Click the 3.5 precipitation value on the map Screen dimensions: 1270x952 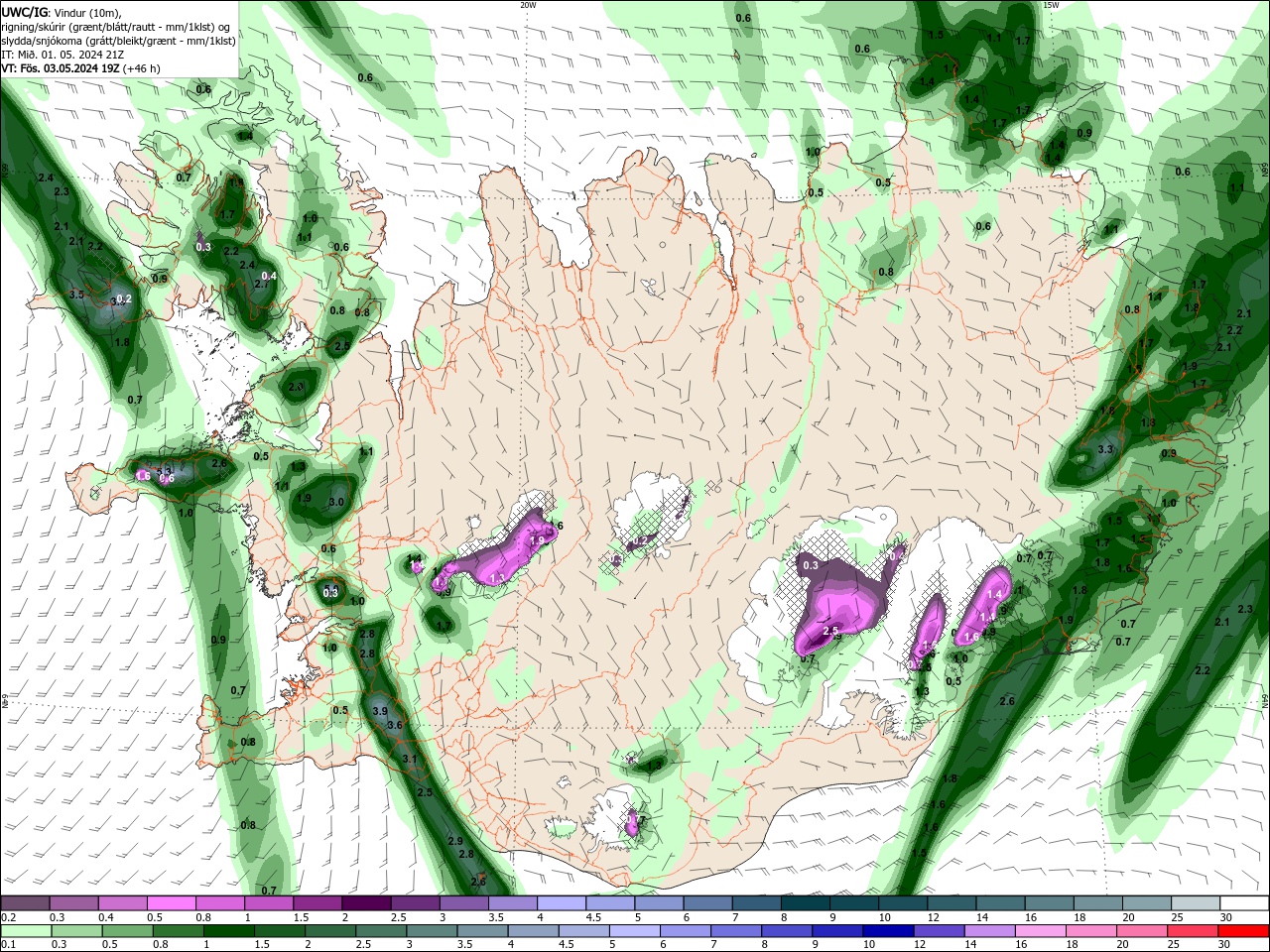[x=76, y=295]
